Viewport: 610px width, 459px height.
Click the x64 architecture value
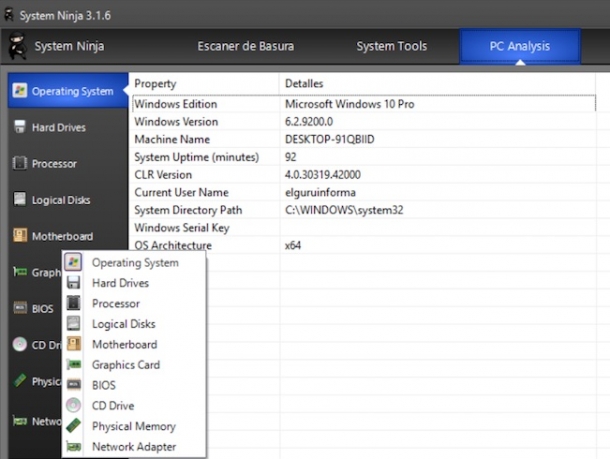(x=293, y=245)
